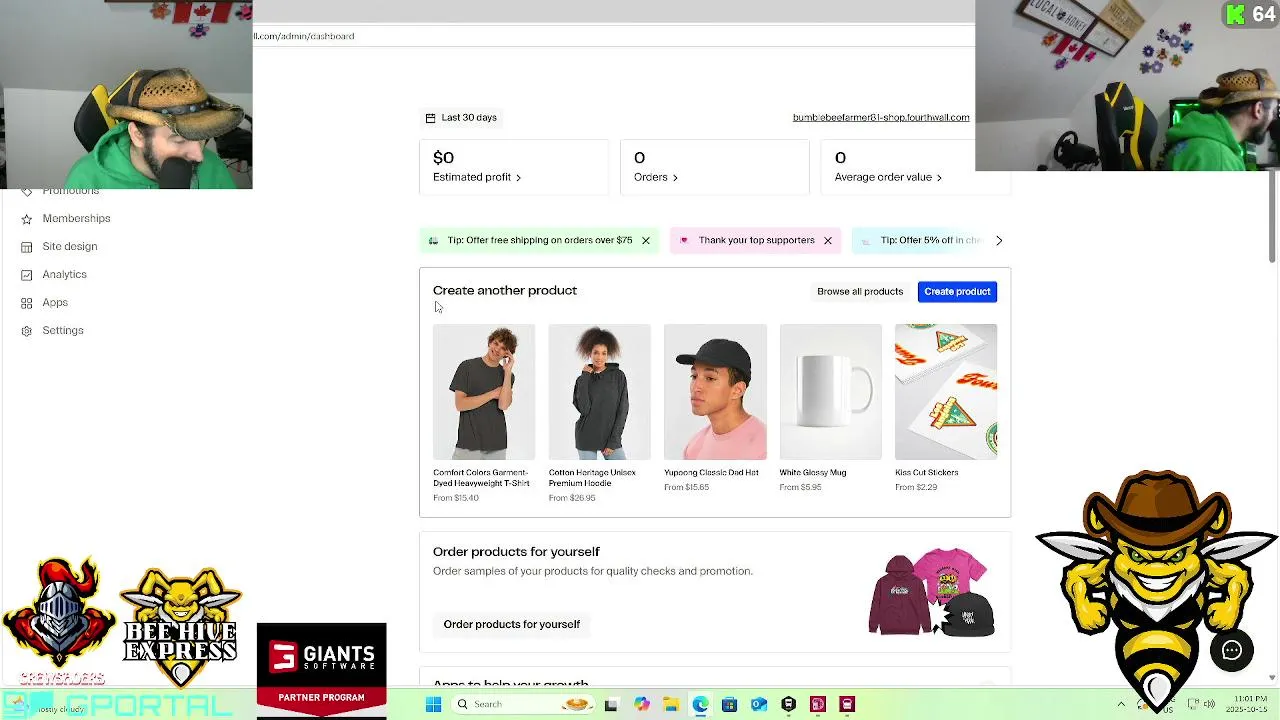
Task: Open the free shipping over $75 tip
Action: 539,240
